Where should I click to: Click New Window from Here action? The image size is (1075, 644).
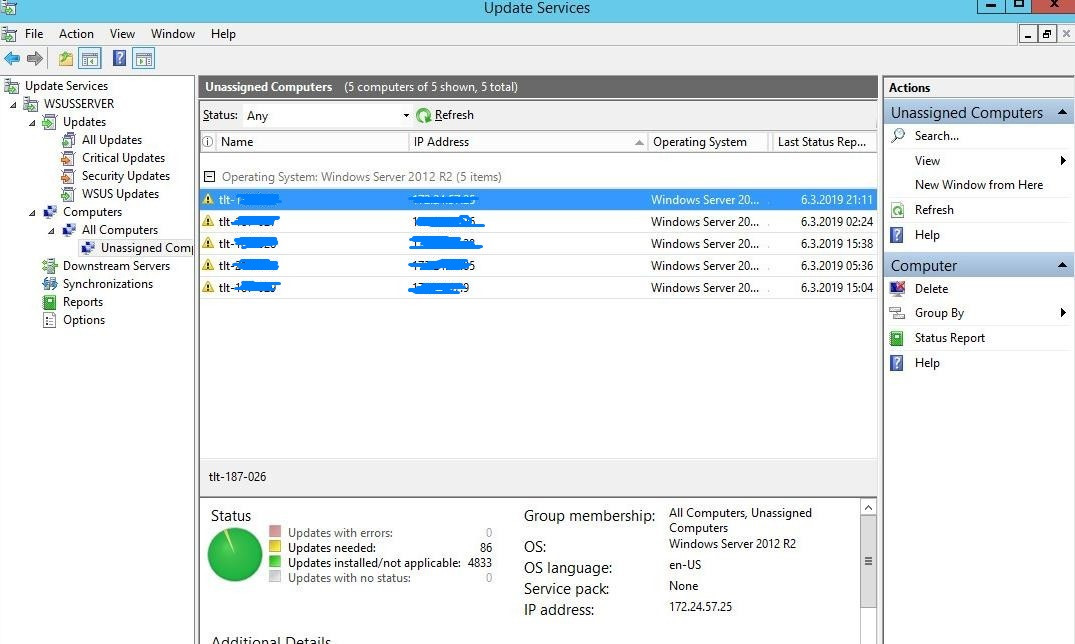[978, 184]
